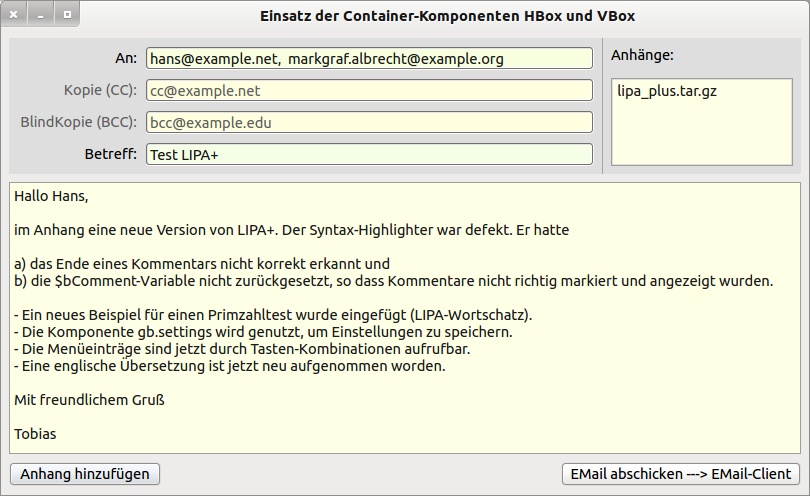Click the 'Anhänge:' heading label
This screenshot has width=810, height=496.
(641, 54)
